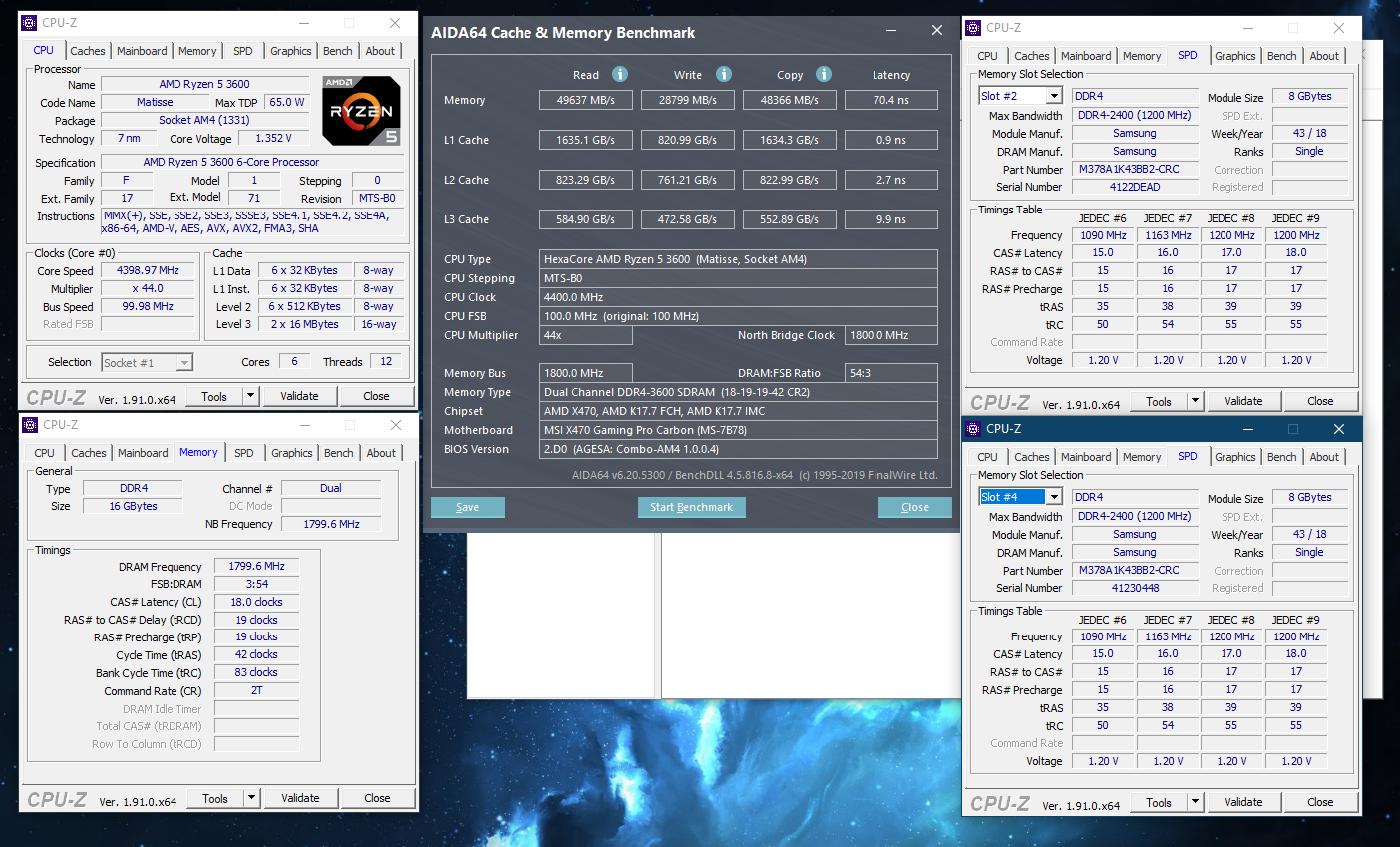Click the Close button in the Slot #4 CPU-Z window
This screenshot has width=1400, height=847.
pos(1320,802)
